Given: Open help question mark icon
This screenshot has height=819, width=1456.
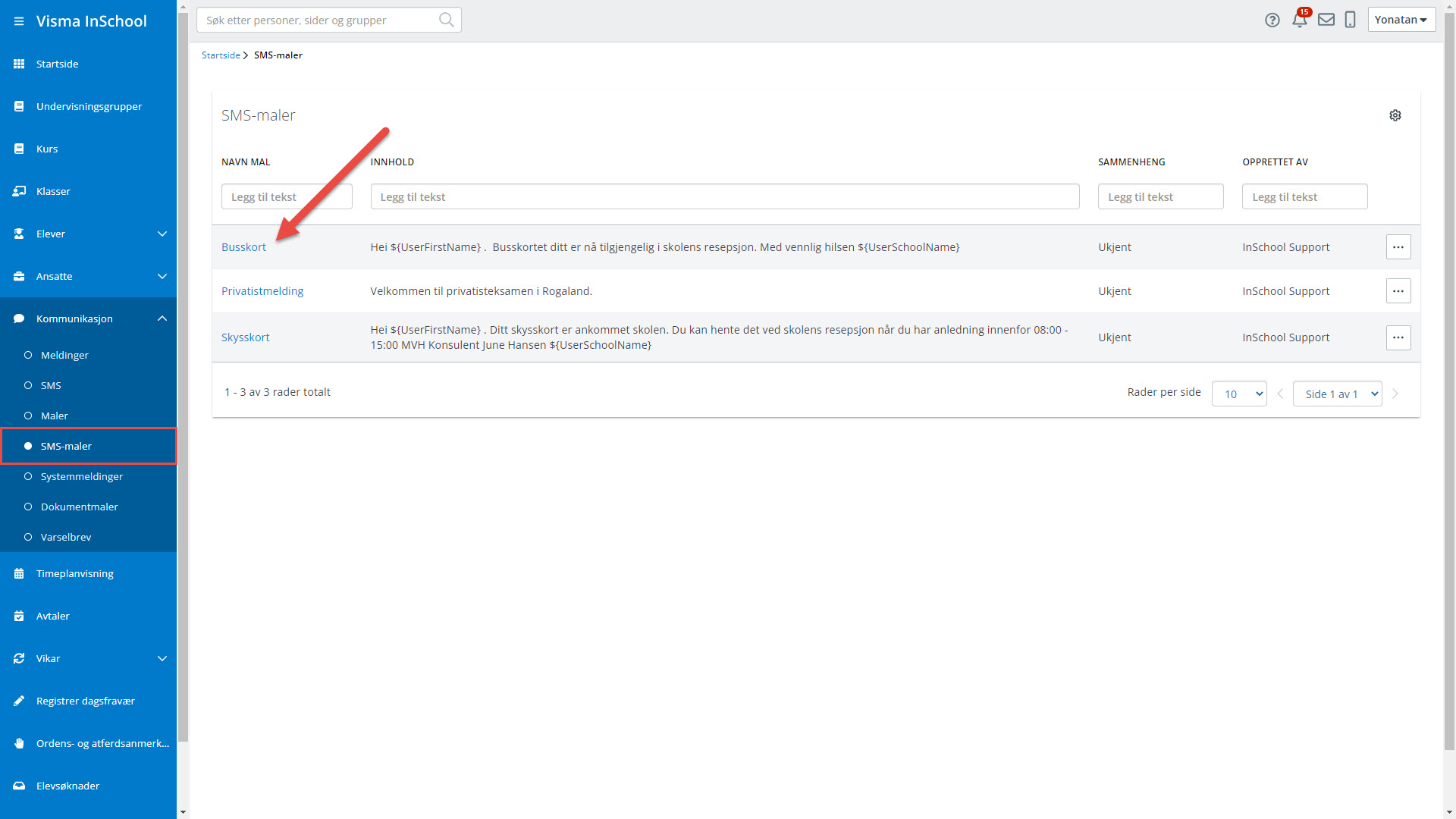Looking at the screenshot, I should (1272, 20).
